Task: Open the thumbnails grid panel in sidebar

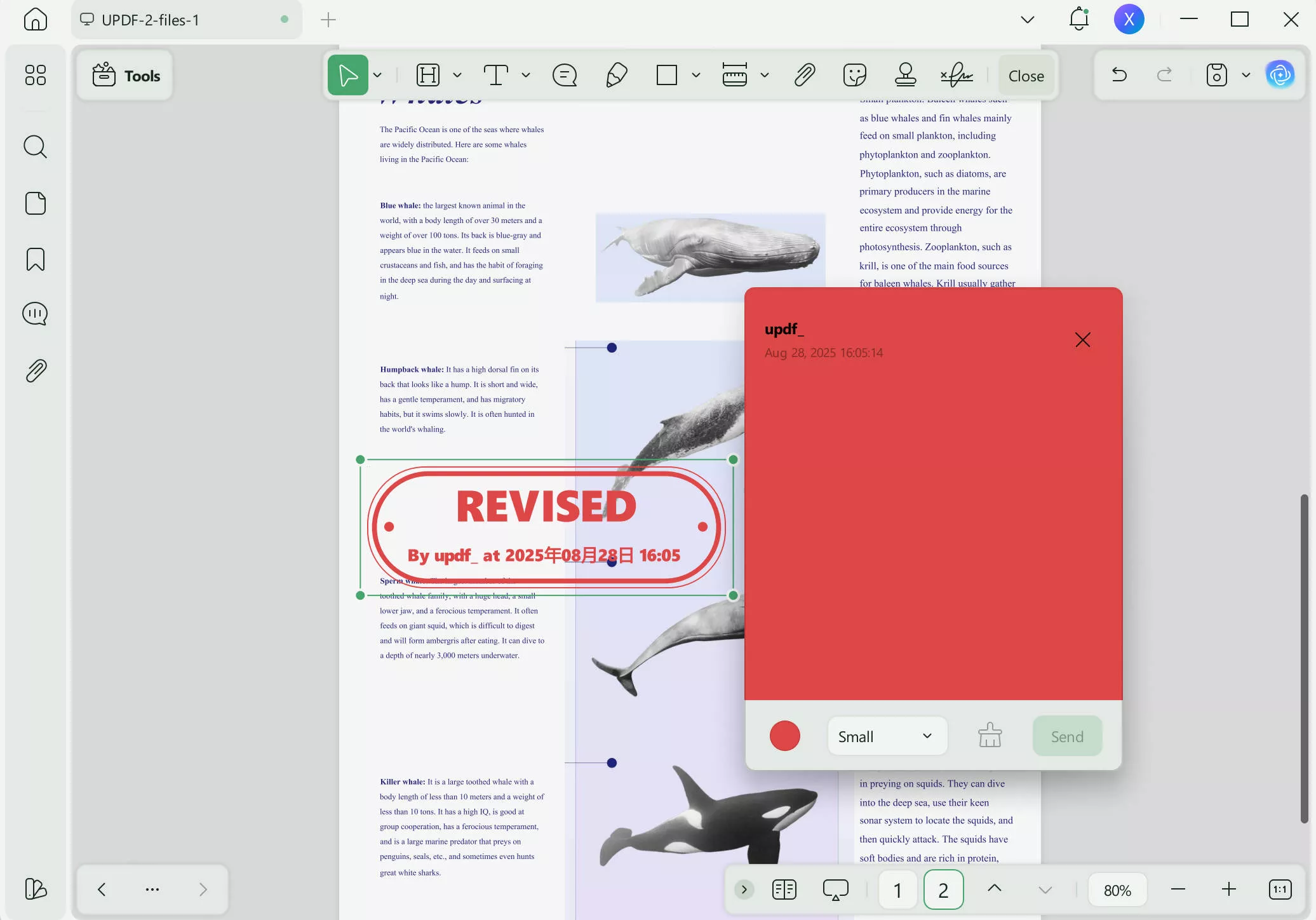Action: click(x=36, y=75)
